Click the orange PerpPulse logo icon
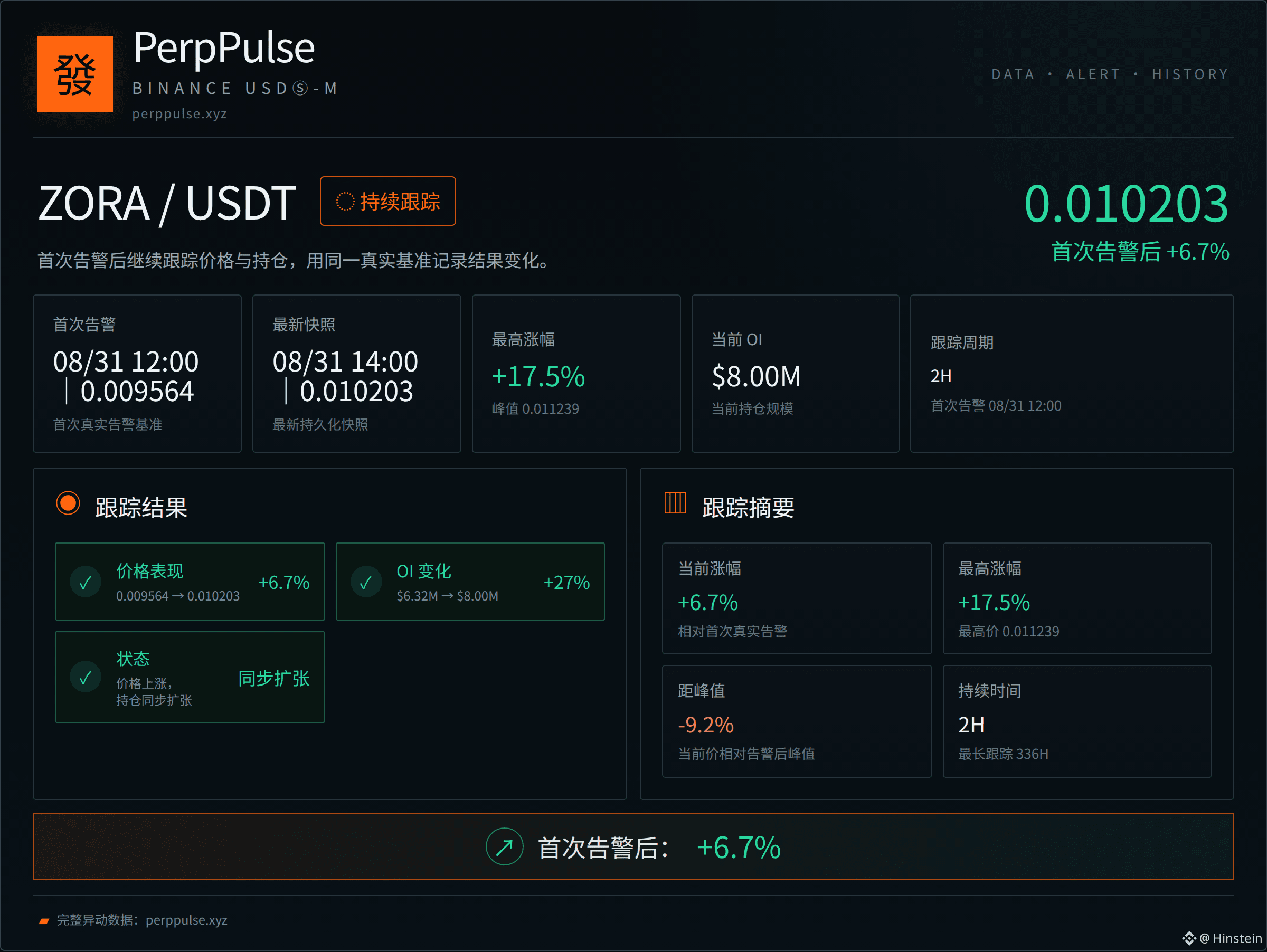 74,74
